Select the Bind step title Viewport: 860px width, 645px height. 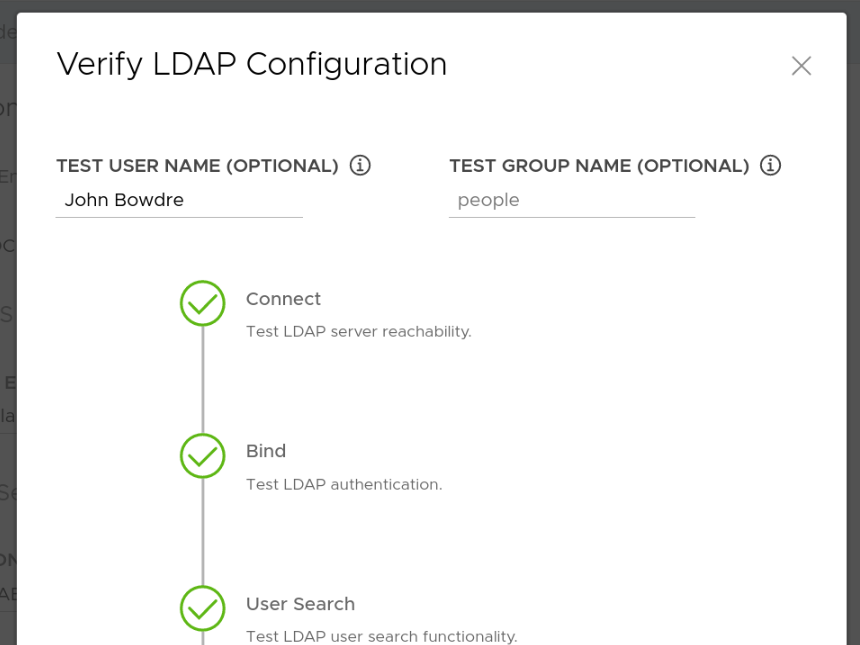(266, 451)
